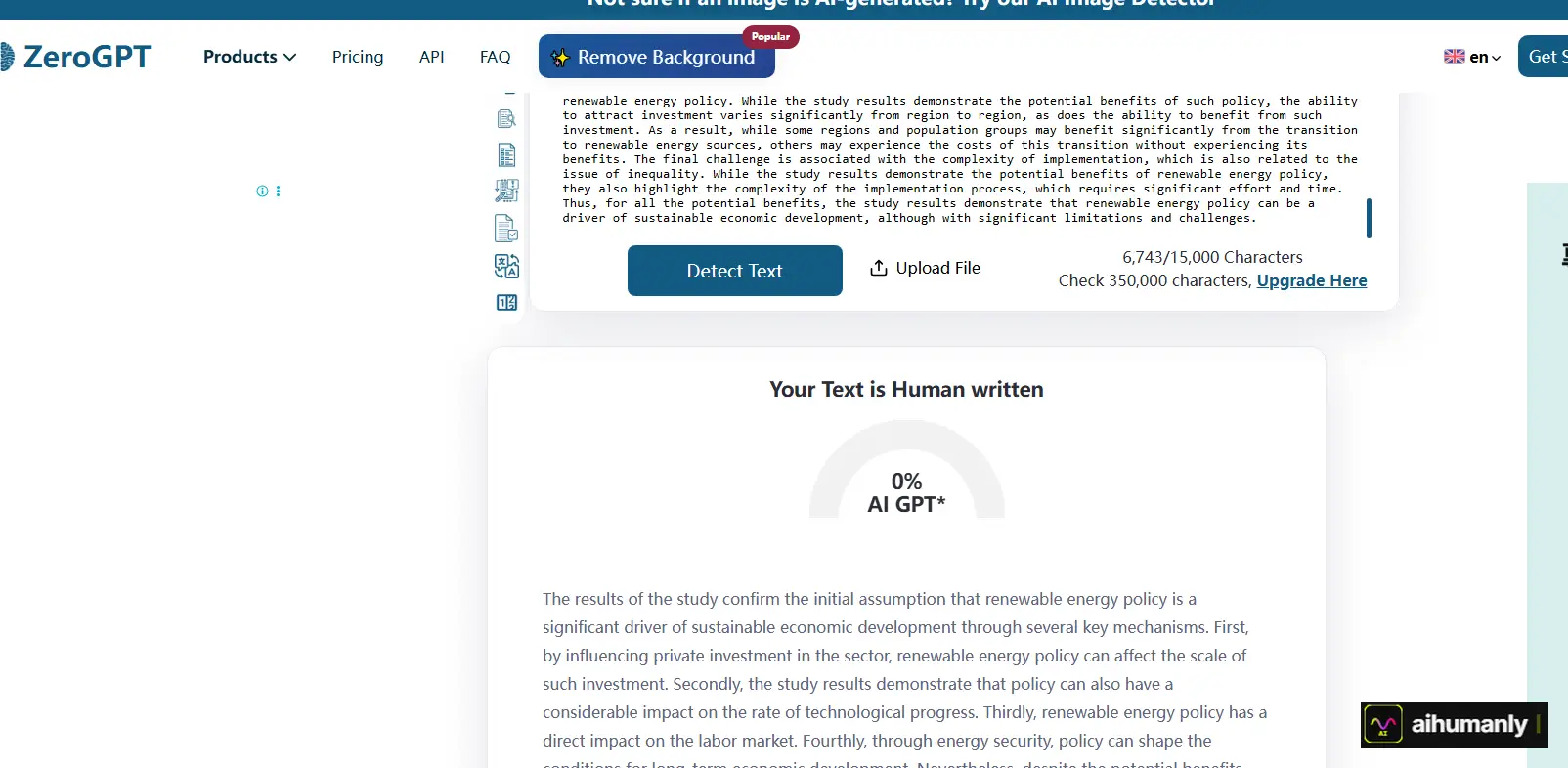1568x768 pixels.
Task: Follow the Upgrade Here link
Action: [1312, 280]
